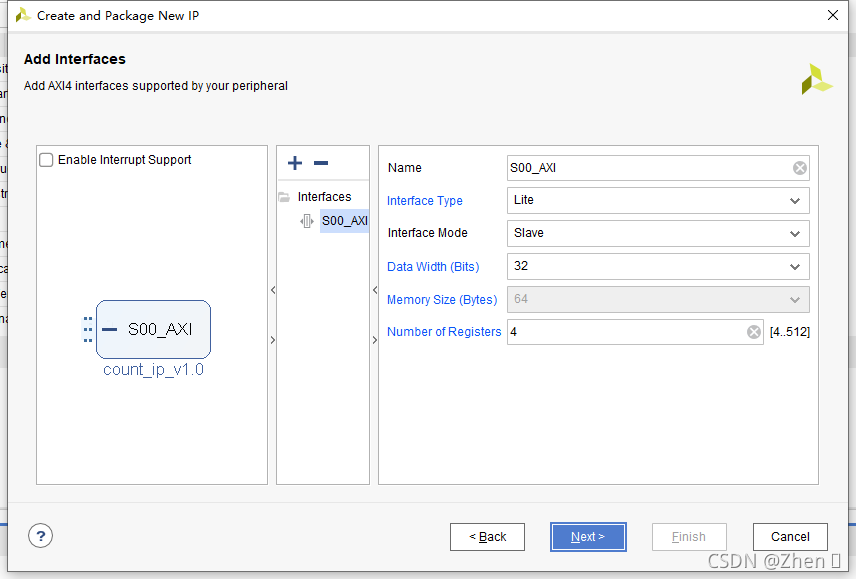856x579 pixels.
Task: Clear the Number of Registers value icon
Action: [x=754, y=332]
